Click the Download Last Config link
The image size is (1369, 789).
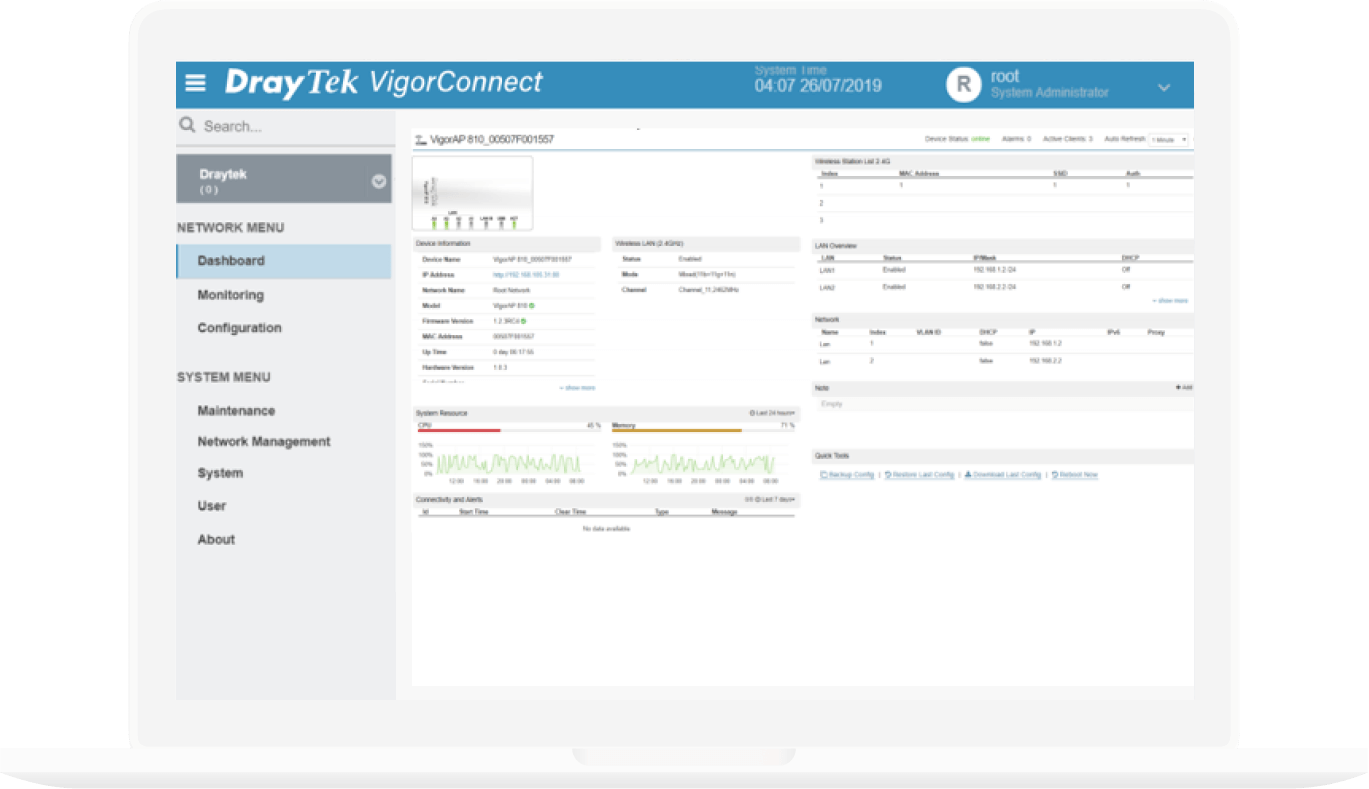click(x=1003, y=475)
